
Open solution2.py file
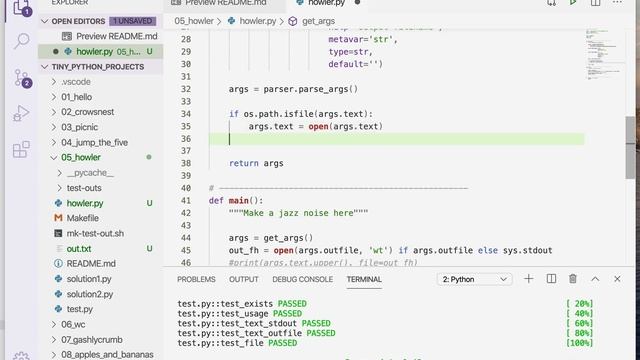point(90,294)
